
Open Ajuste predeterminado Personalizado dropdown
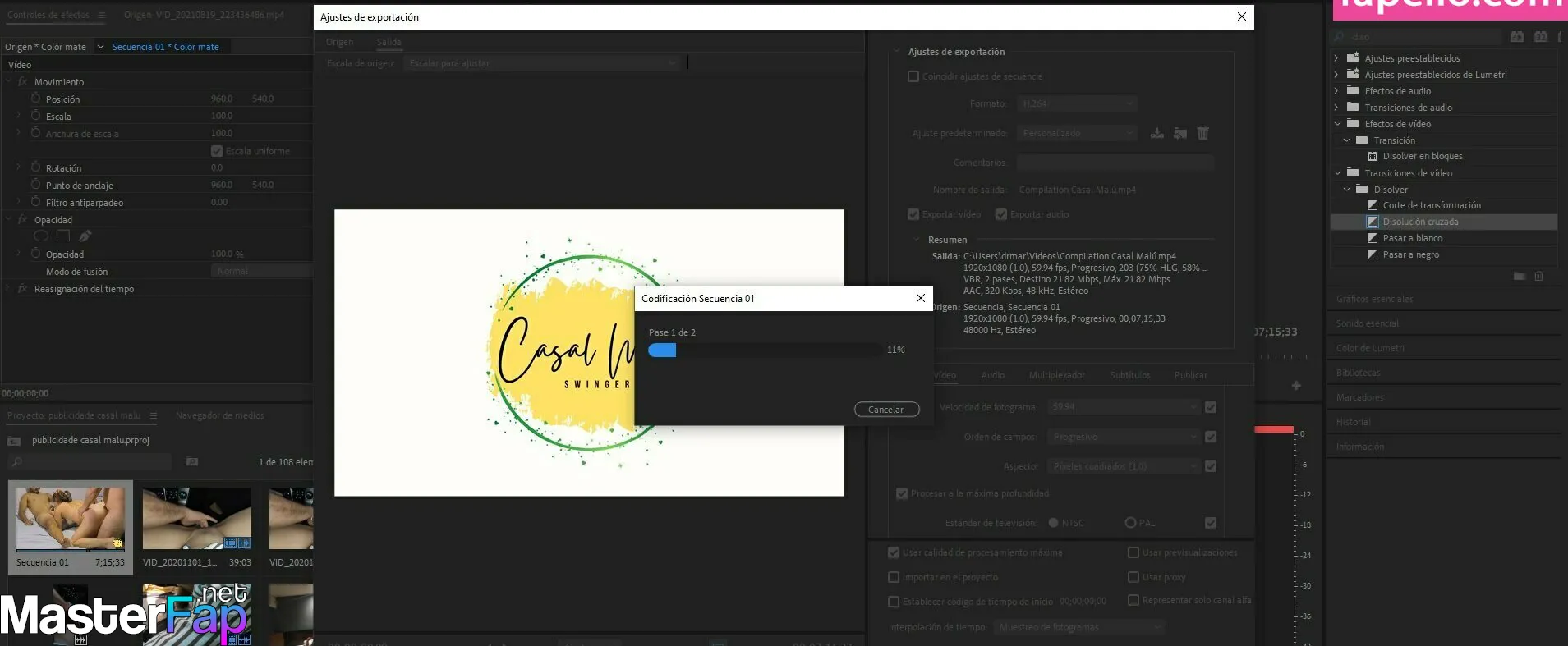pos(1077,133)
